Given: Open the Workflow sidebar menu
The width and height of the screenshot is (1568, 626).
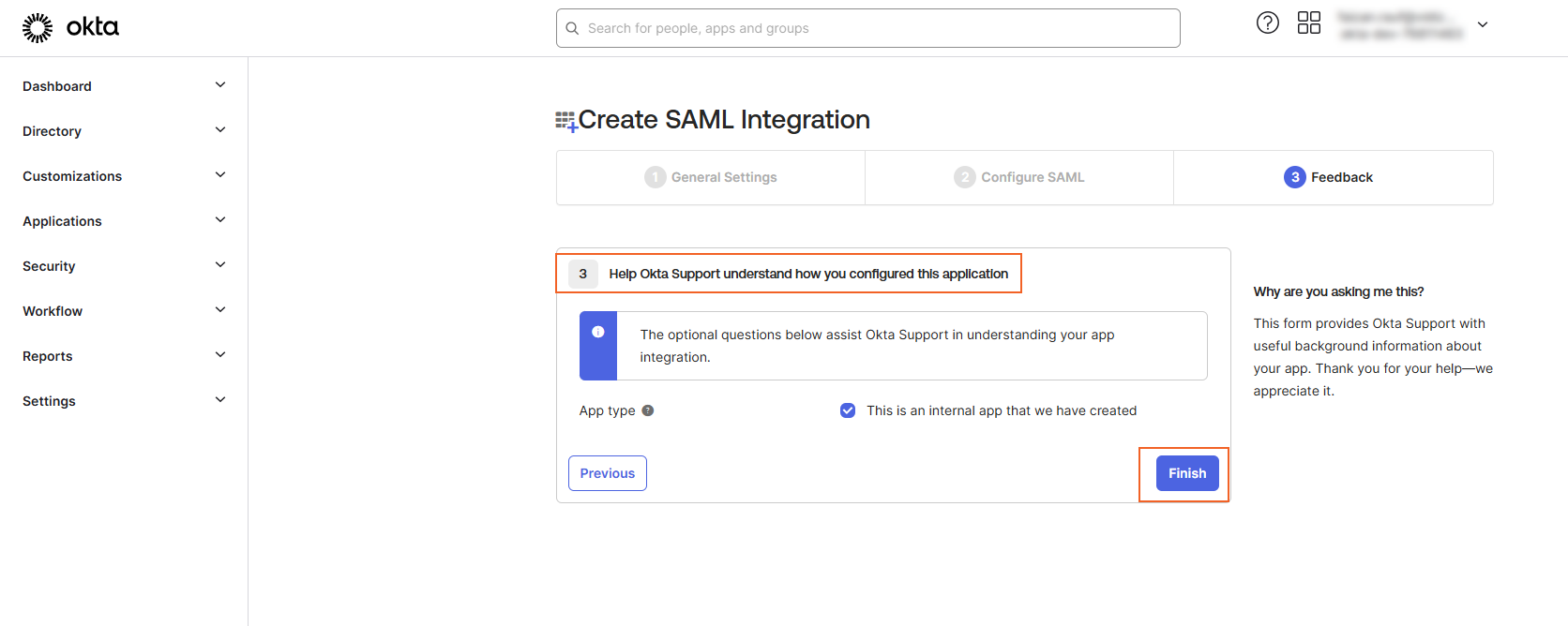Looking at the screenshot, I should (x=53, y=311).
